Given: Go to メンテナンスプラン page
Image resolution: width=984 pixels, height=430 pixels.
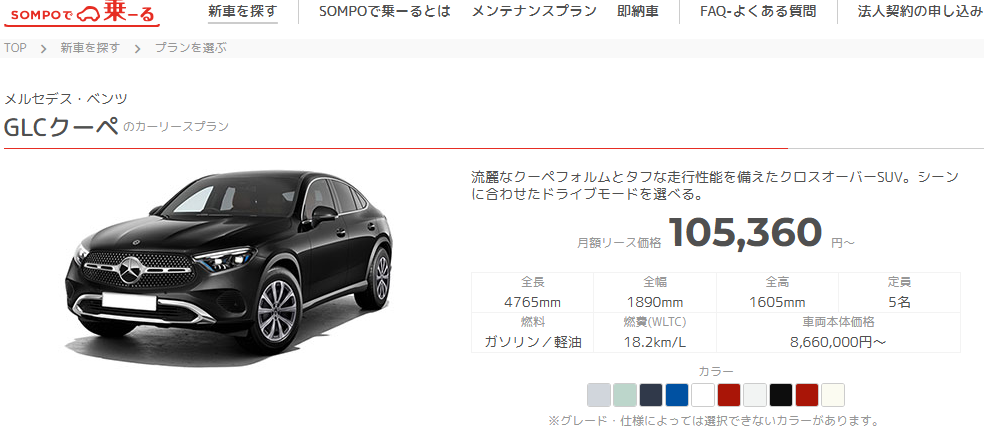Looking at the screenshot, I should [x=534, y=11].
